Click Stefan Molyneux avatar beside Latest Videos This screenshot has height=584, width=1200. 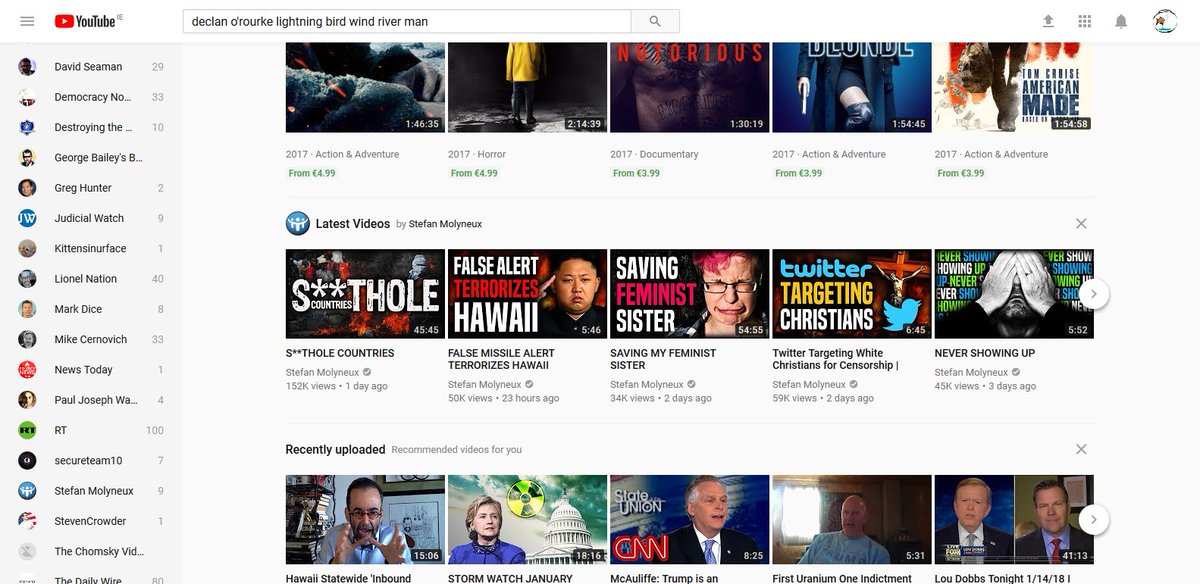[297, 223]
